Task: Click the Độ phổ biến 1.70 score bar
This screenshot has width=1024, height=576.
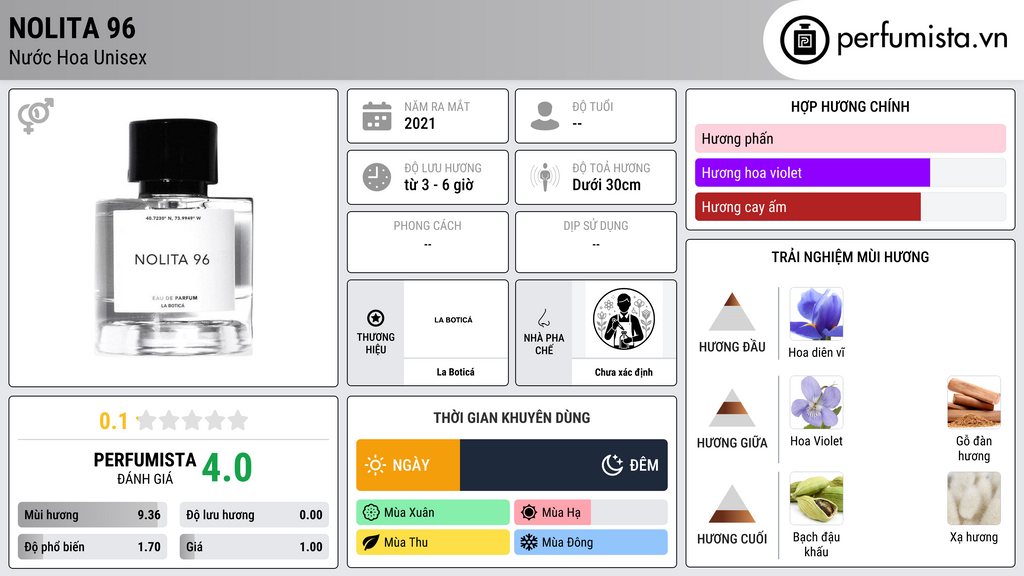Action: [x=92, y=547]
